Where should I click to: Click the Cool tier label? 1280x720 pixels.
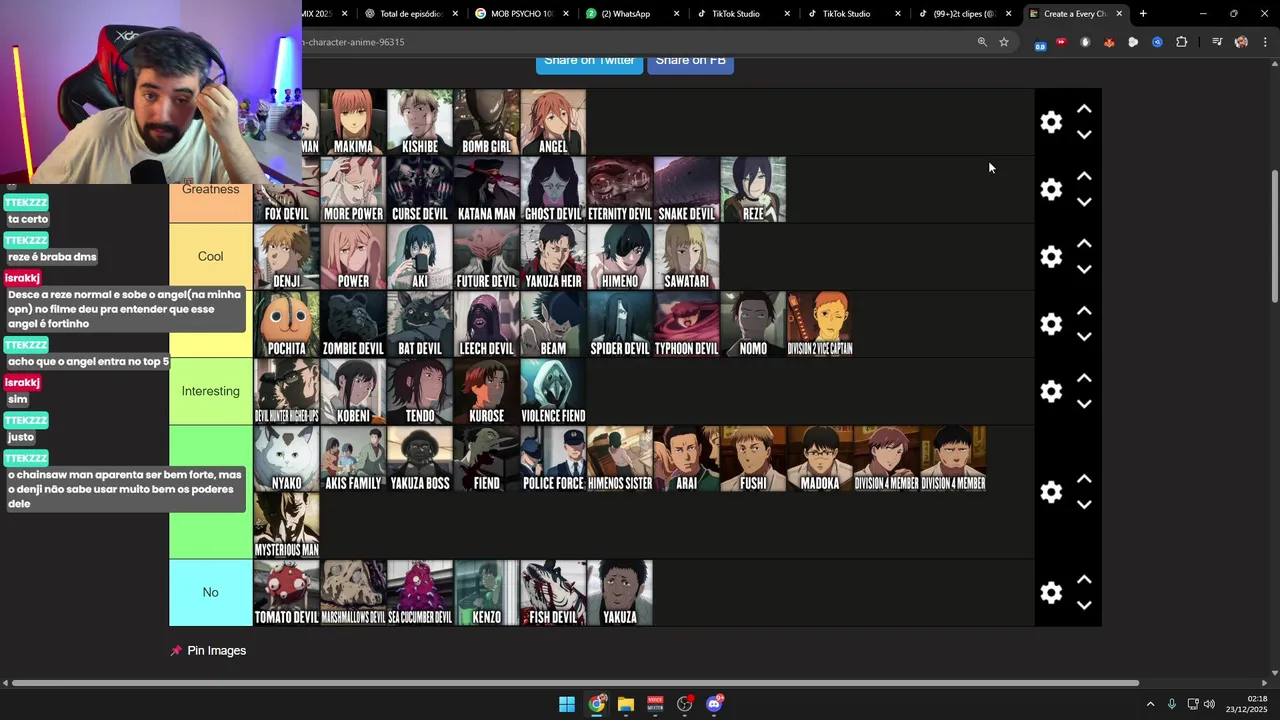click(210, 257)
